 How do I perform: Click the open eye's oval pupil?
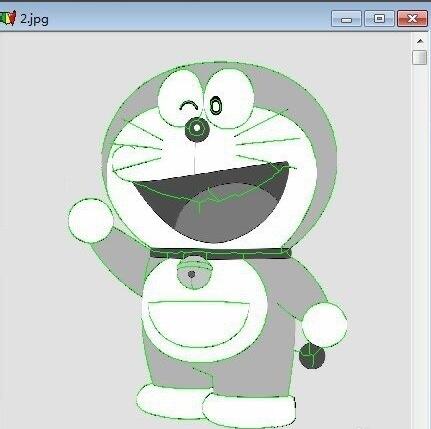[x=216, y=105]
